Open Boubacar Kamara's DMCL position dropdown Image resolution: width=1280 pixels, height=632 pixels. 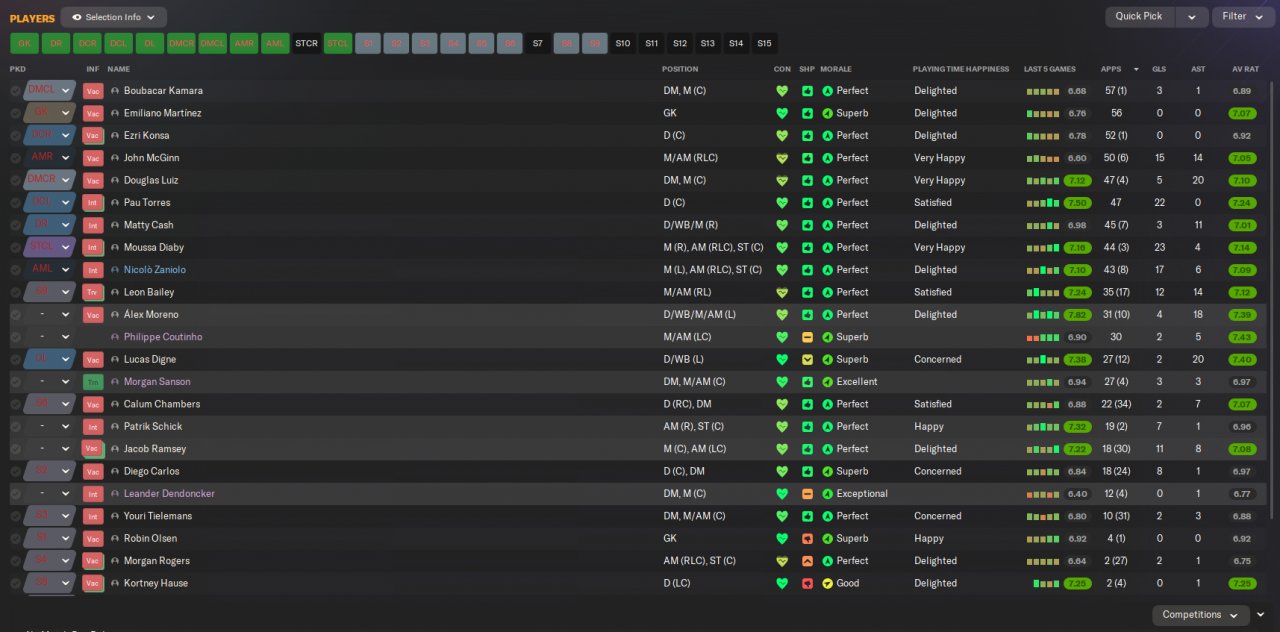(x=50, y=91)
